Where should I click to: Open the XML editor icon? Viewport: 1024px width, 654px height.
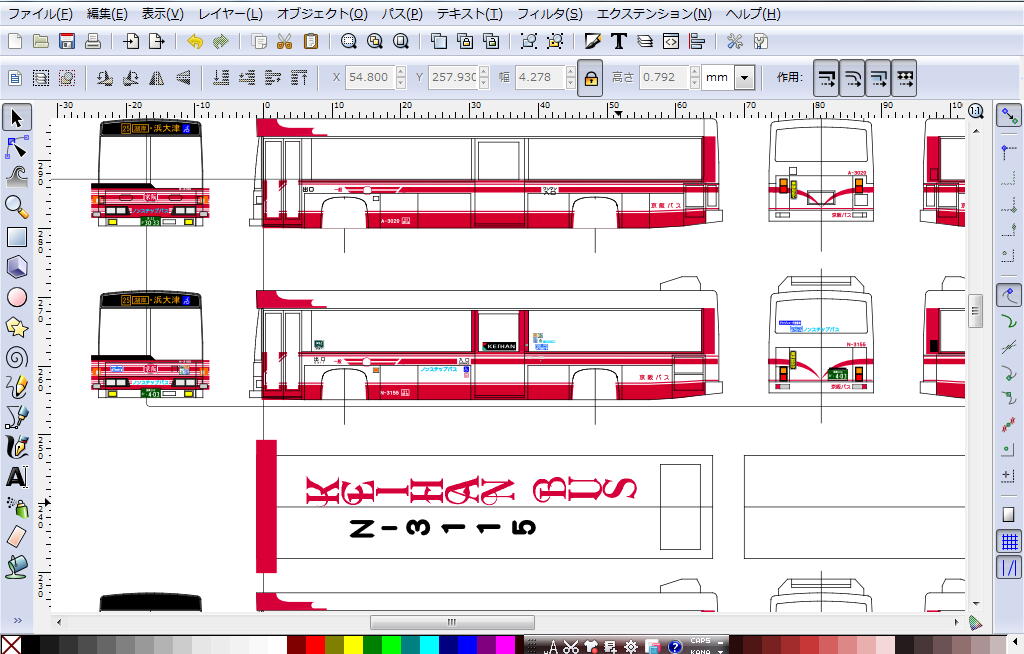coord(671,42)
